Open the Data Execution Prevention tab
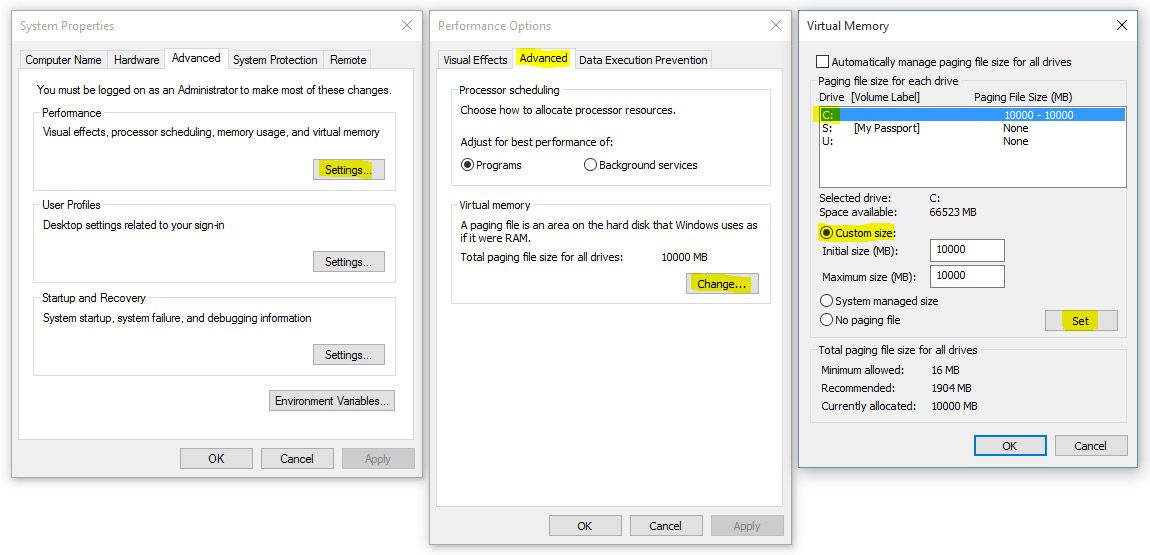 point(642,60)
